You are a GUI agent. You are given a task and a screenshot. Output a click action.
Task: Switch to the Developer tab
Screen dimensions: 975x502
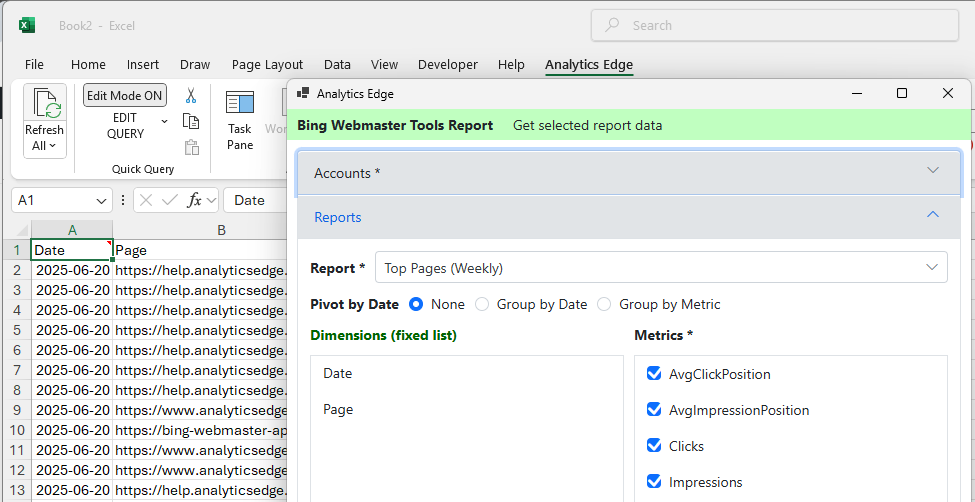click(447, 64)
